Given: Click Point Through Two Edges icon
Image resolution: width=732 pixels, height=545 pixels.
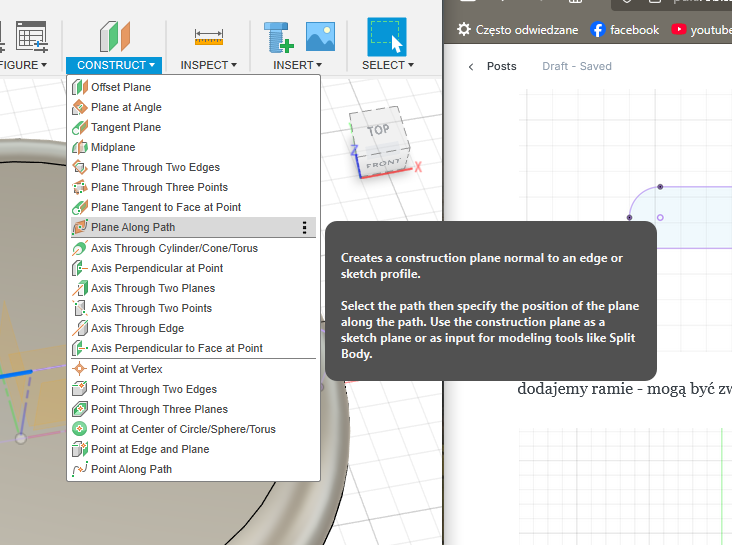Looking at the screenshot, I should click(80, 389).
